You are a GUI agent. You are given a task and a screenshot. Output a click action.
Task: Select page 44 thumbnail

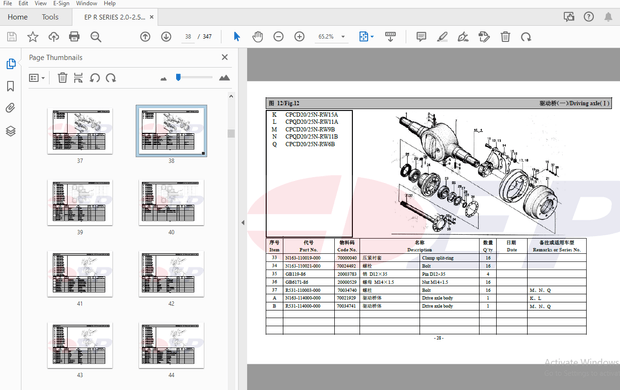click(171, 345)
